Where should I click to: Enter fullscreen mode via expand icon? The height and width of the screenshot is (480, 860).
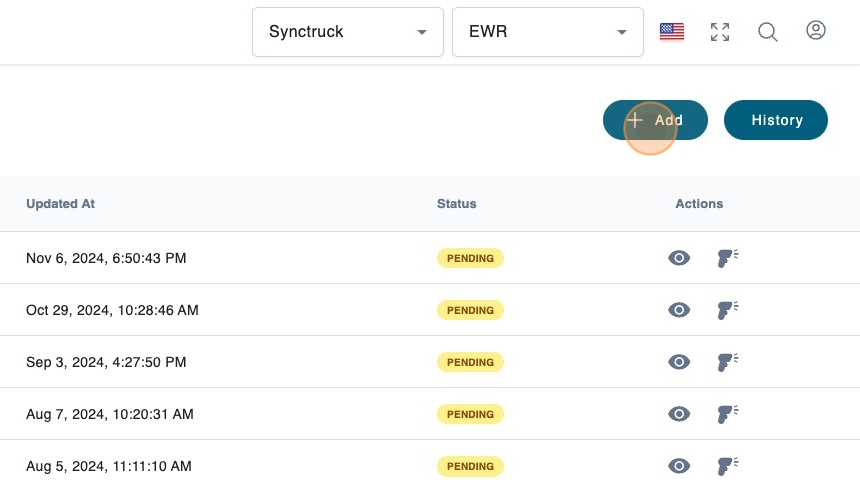(x=719, y=32)
